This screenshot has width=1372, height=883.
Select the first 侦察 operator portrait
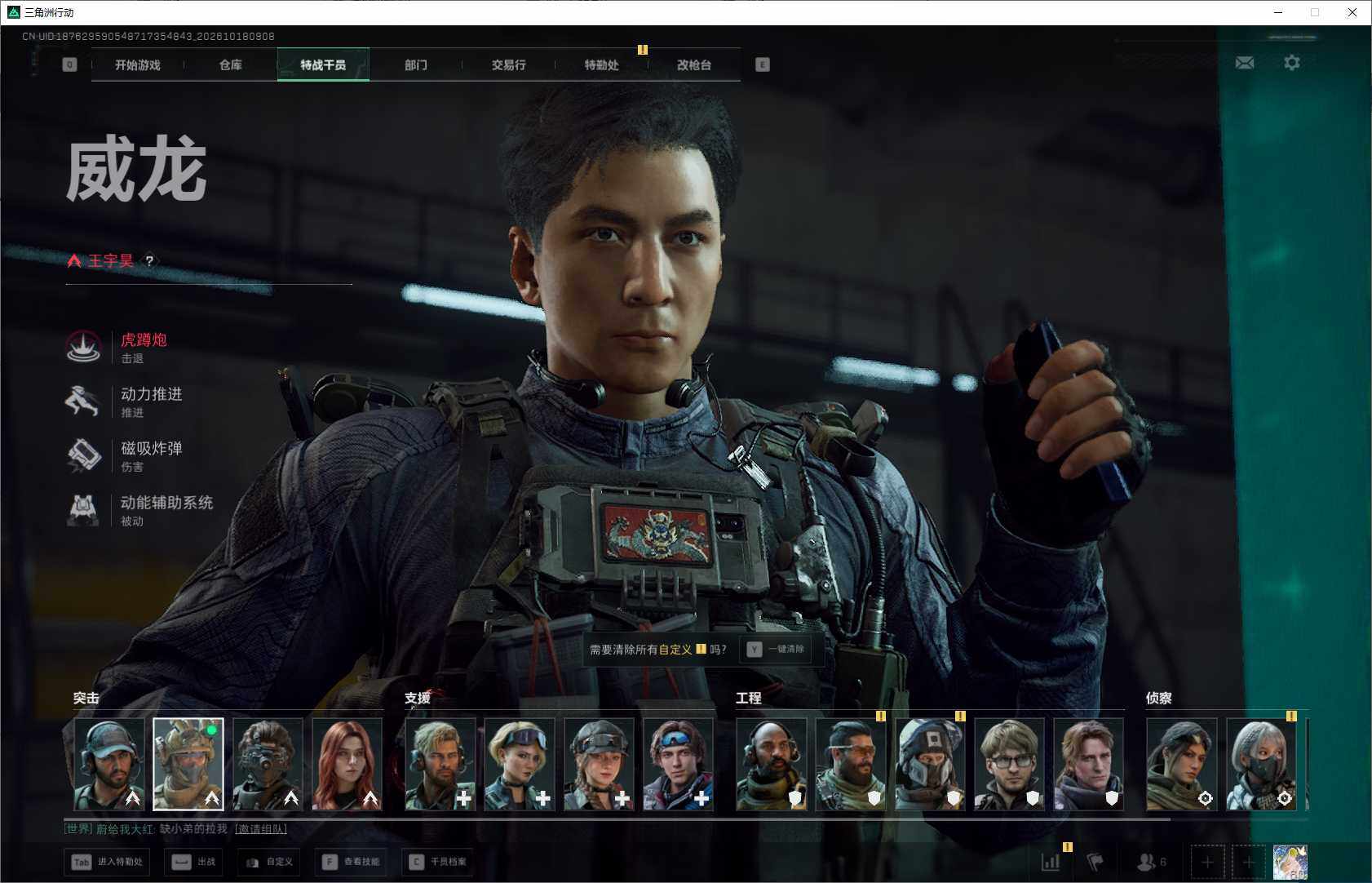tap(1182, 764)
